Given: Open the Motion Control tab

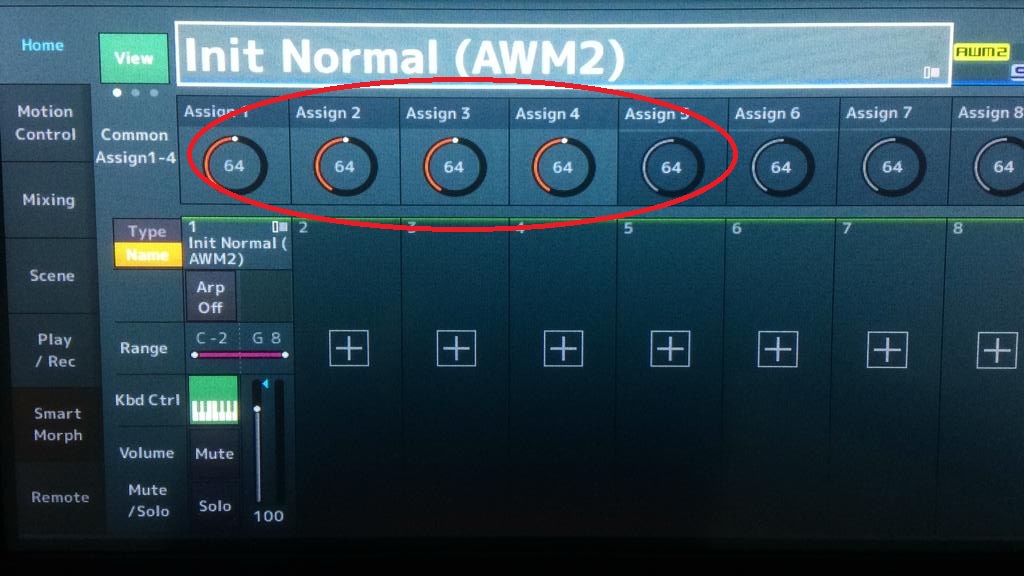Looking at the screenshot, I should point(46,123).
